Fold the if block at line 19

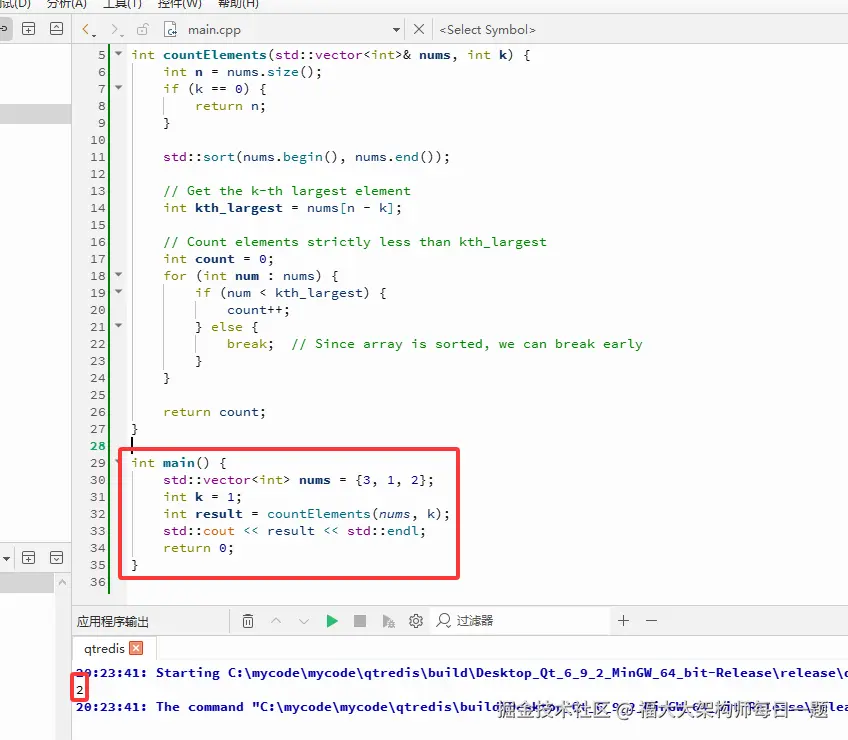click(x=118, y=292)
